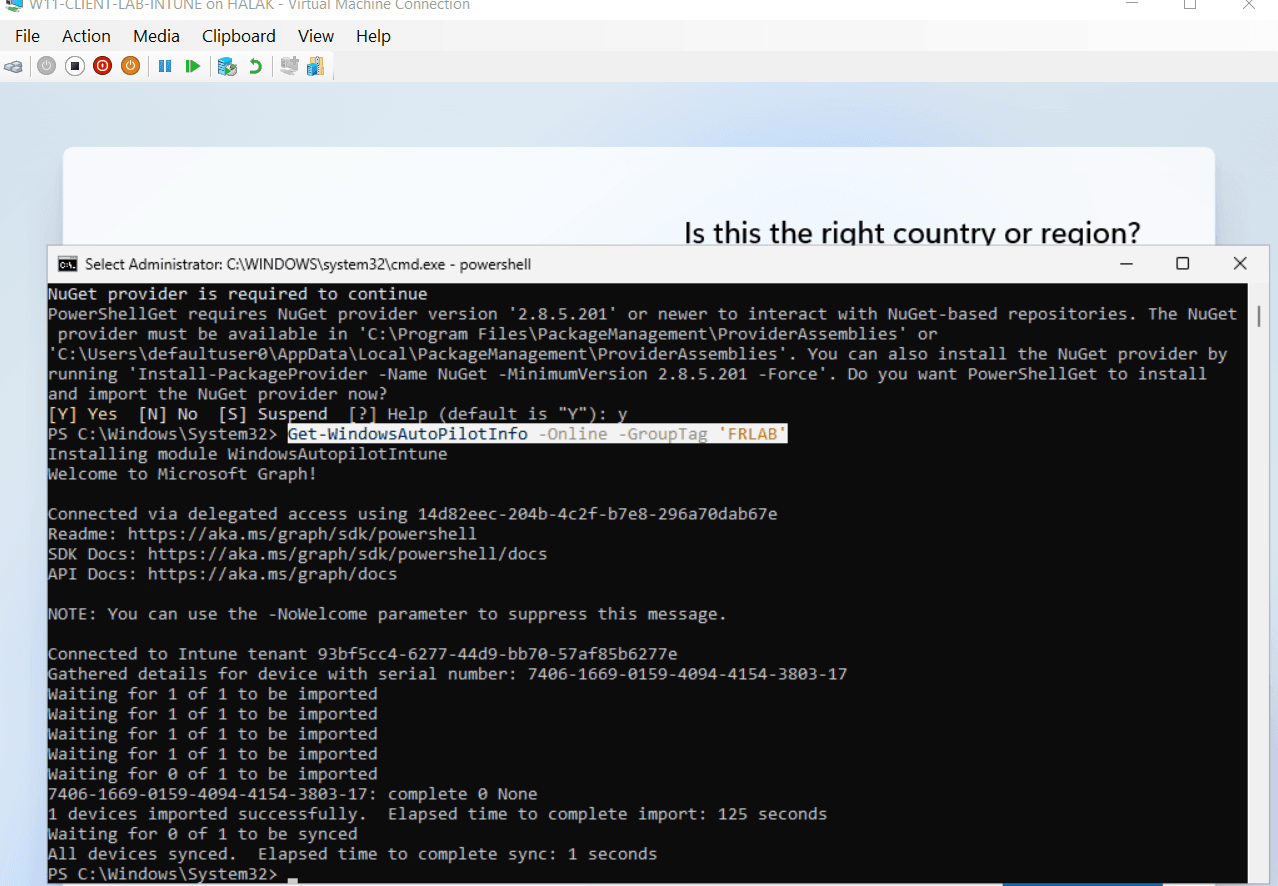Open the Help menu
1278x886 pixels.
tap(373, 36)
